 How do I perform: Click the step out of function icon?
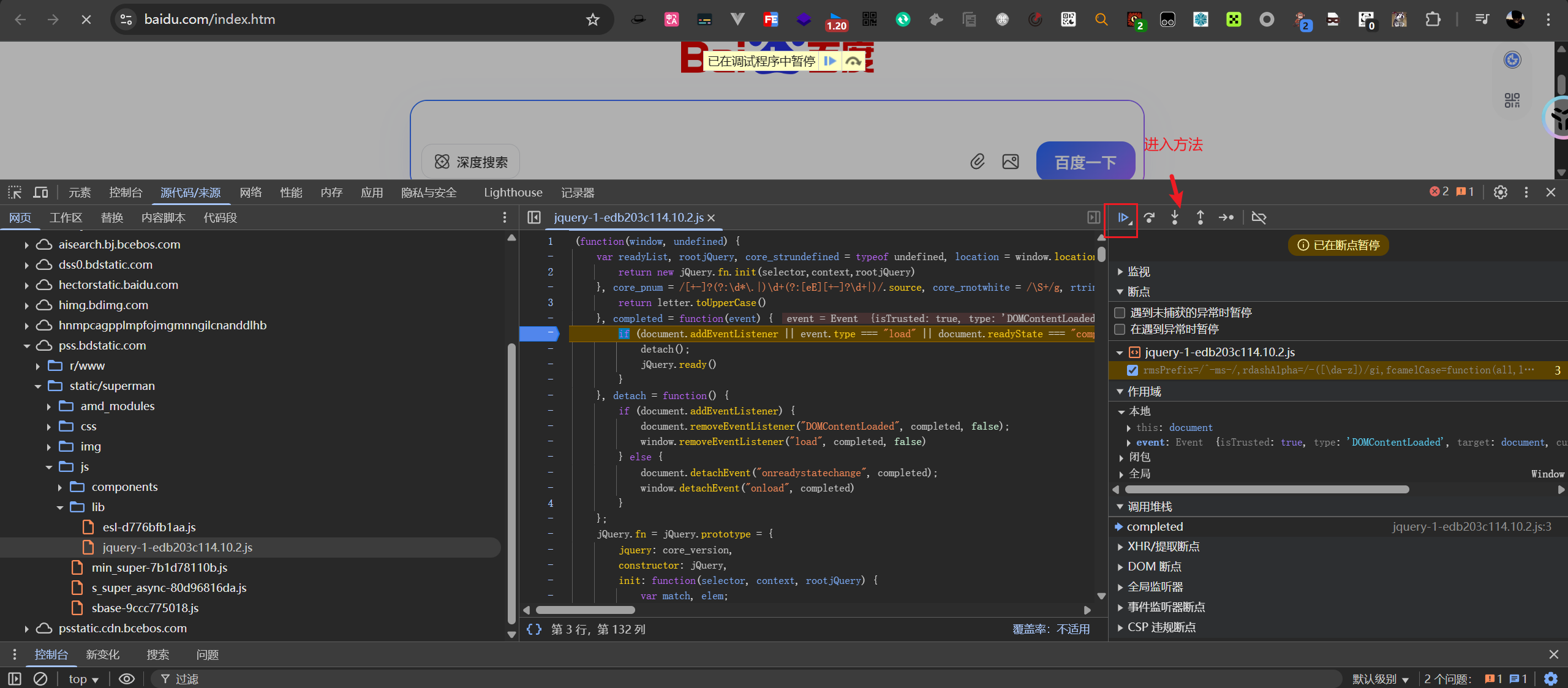coord(1200,217)
